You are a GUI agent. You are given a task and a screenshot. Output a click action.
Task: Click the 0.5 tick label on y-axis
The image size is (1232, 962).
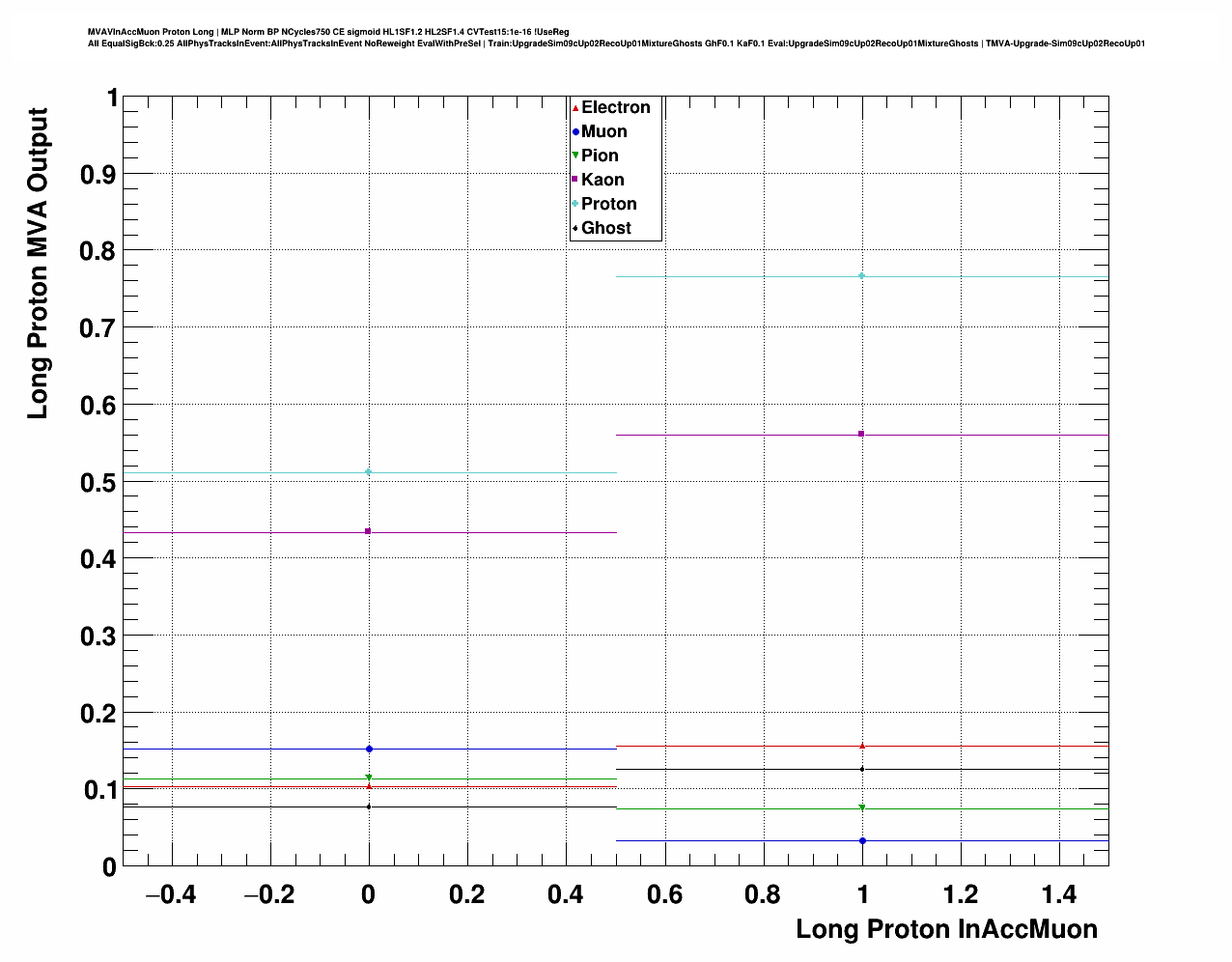click(x=99, y=482)
